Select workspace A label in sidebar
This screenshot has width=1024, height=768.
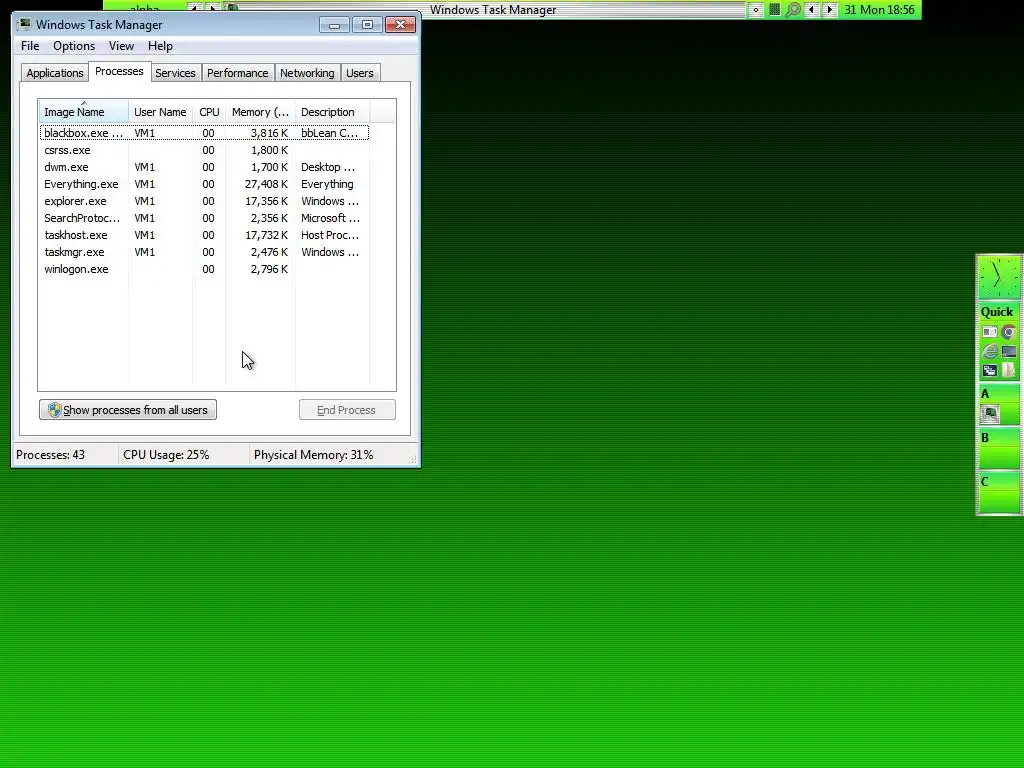(x=985, y=394)
